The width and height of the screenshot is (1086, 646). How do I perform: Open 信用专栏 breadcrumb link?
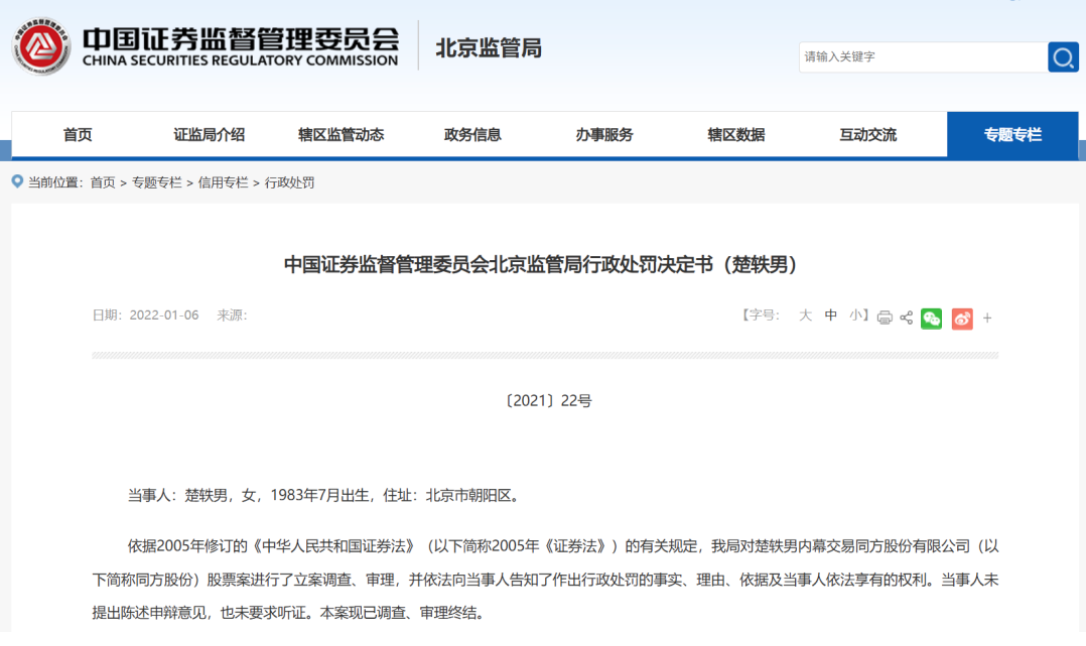[223, 183]
